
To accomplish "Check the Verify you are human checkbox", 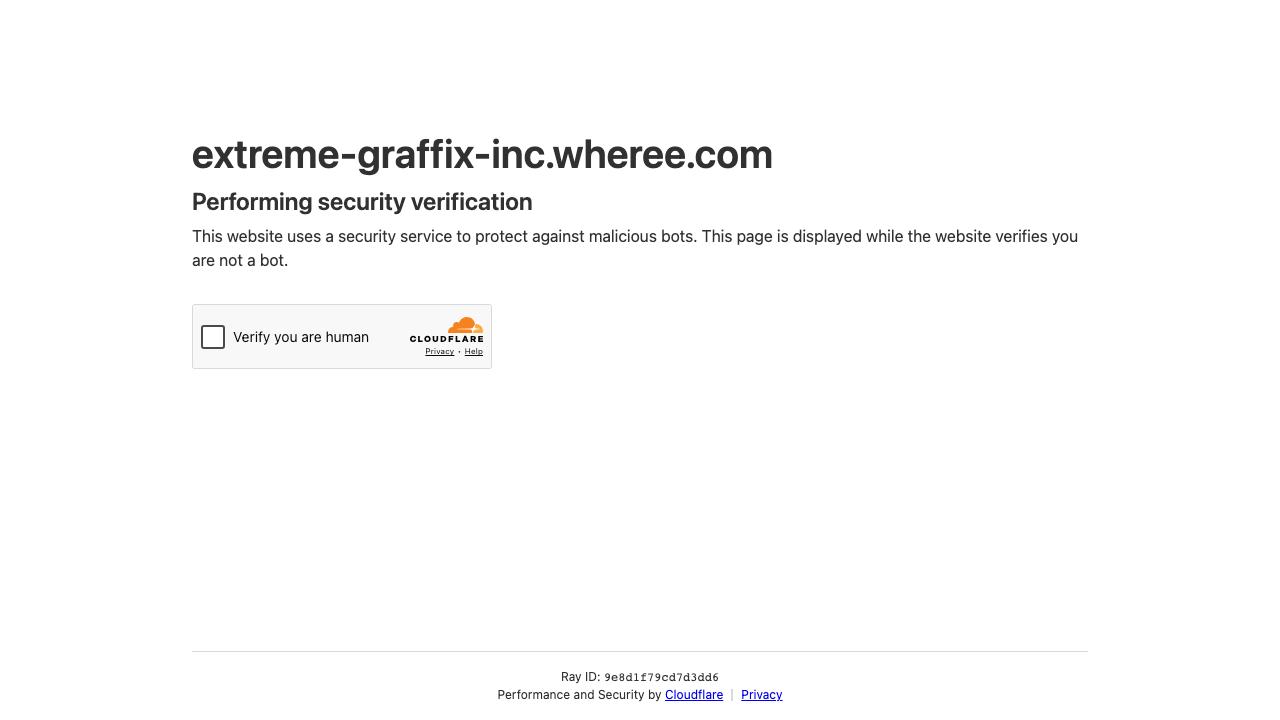I will tap(213, 337).
